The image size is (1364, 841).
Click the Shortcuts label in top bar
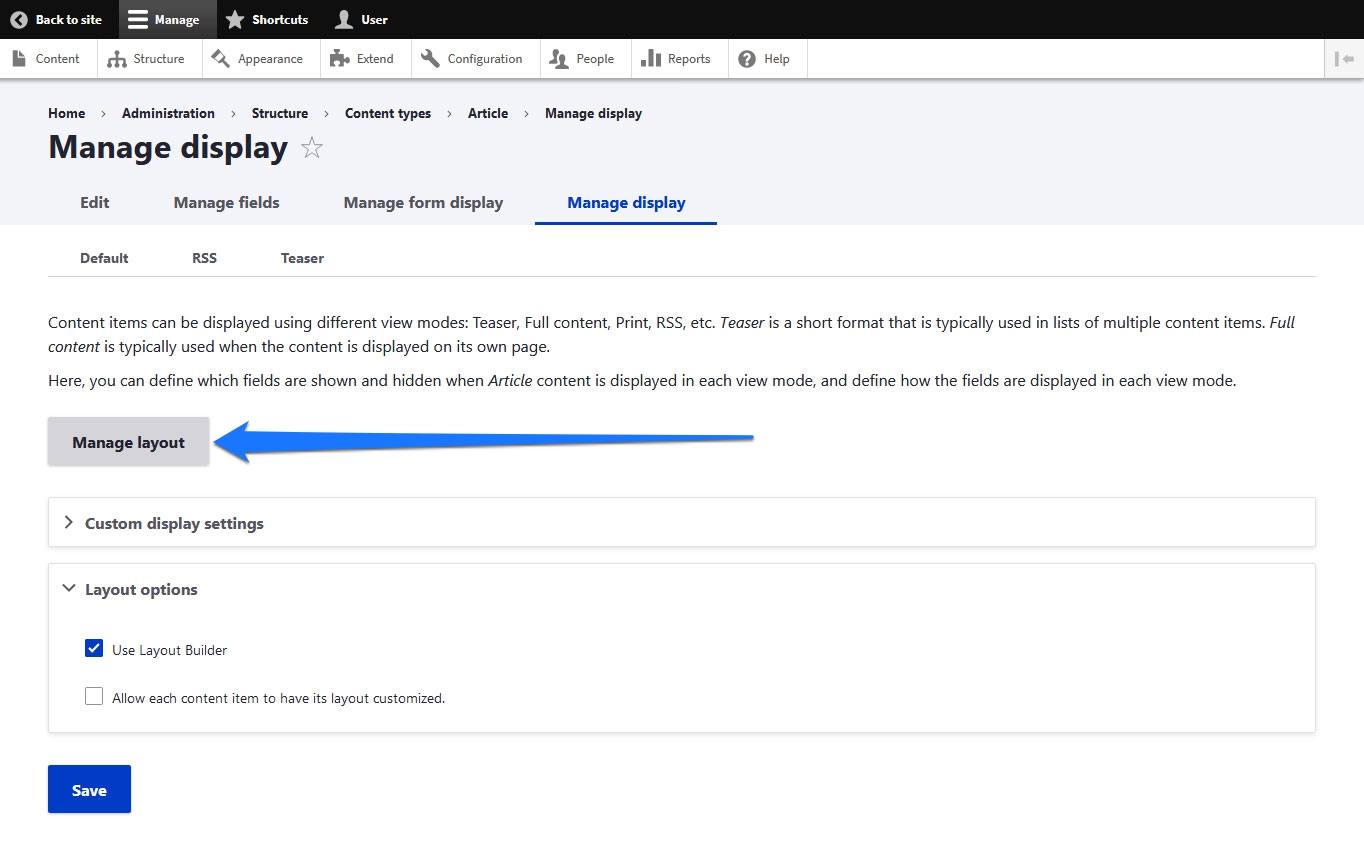coord(280,19)
